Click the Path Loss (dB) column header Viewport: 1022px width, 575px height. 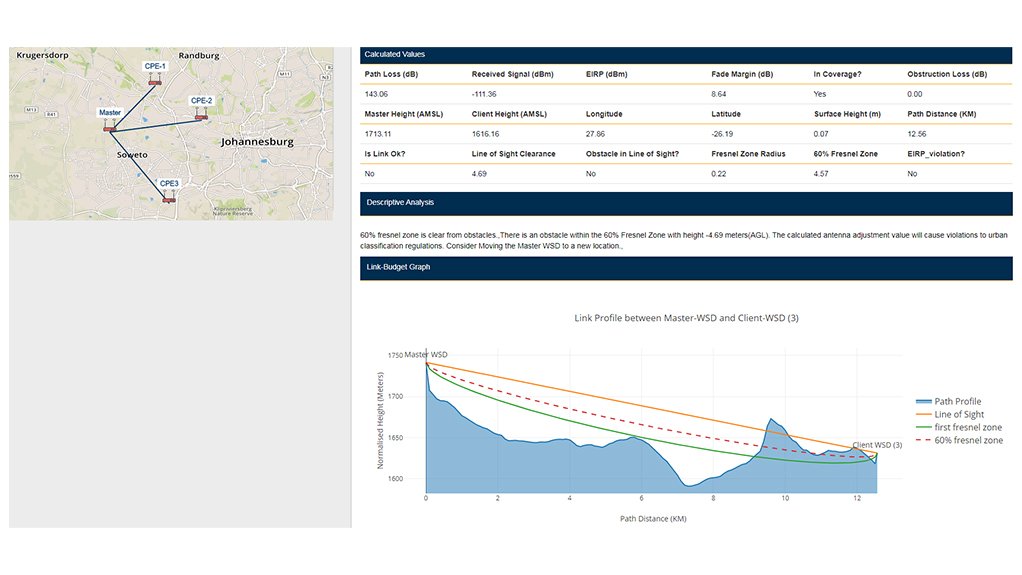click(x=391, y=74)
